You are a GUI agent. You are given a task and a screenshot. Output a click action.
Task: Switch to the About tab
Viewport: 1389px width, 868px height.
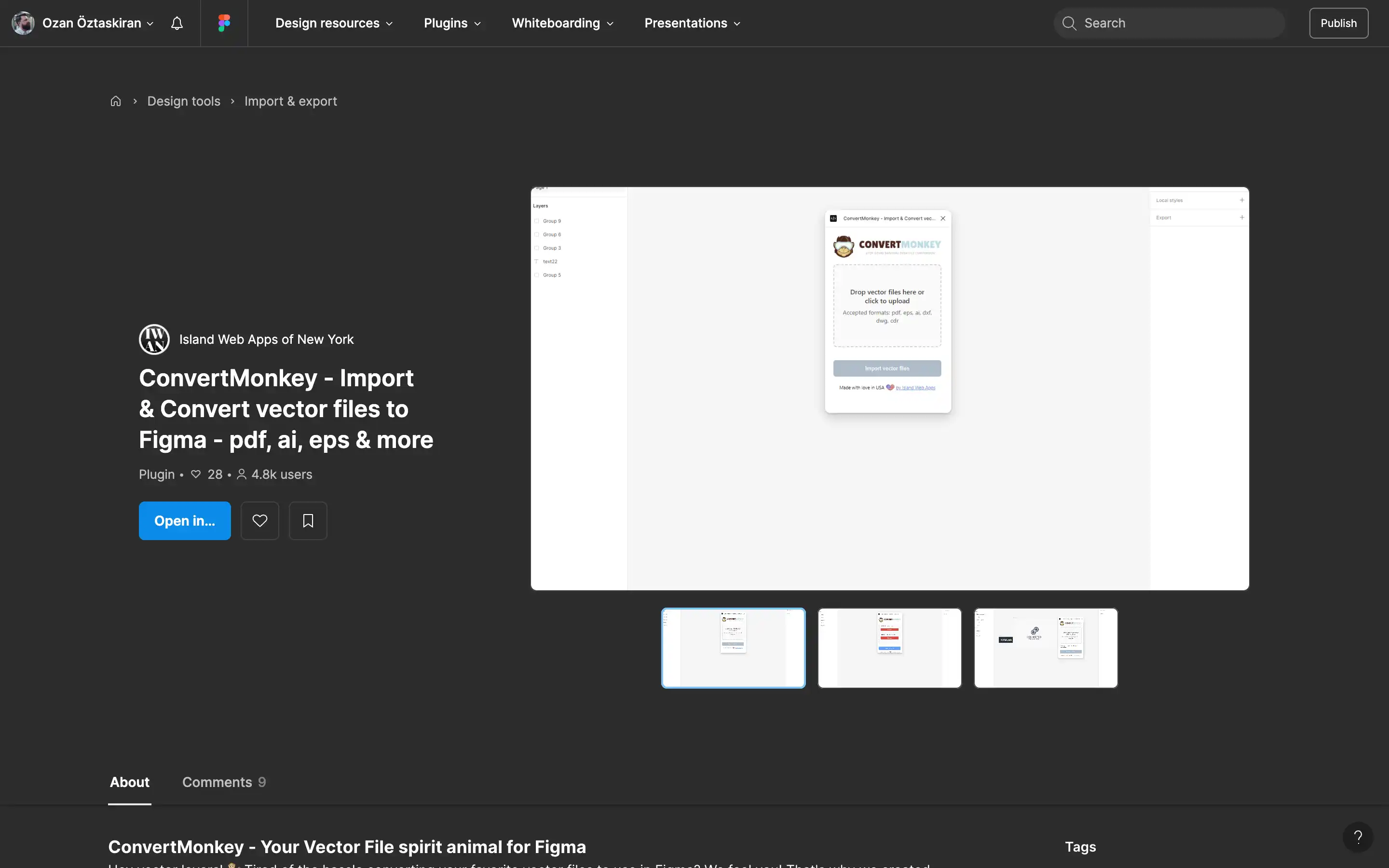pos(130,782)
